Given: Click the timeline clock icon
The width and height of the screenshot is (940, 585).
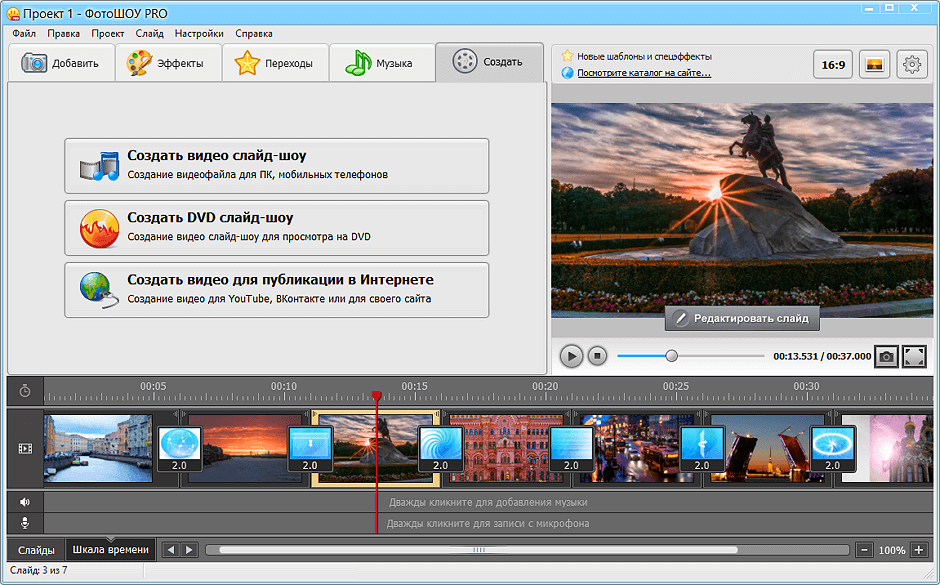Looking at the screenshot, I should tap(25, 390).
